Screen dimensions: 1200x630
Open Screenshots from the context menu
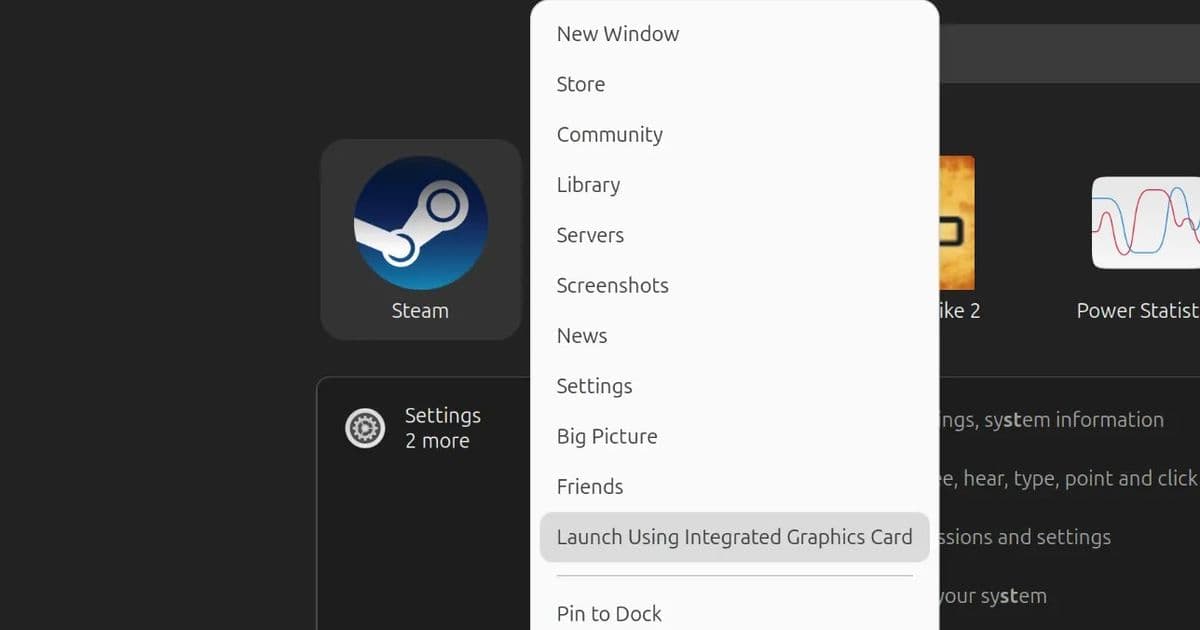pos(612,285)
